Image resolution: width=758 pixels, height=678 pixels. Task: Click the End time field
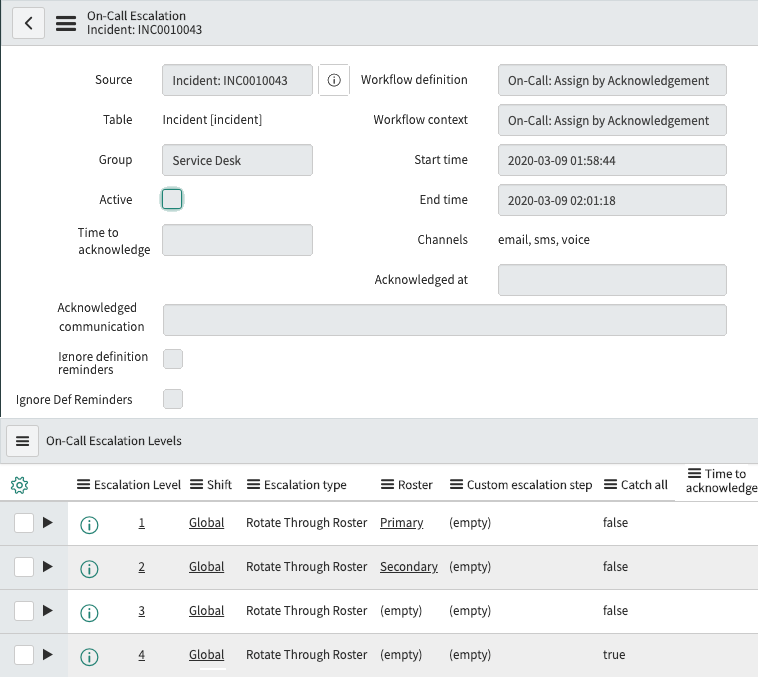pos(612,200)
